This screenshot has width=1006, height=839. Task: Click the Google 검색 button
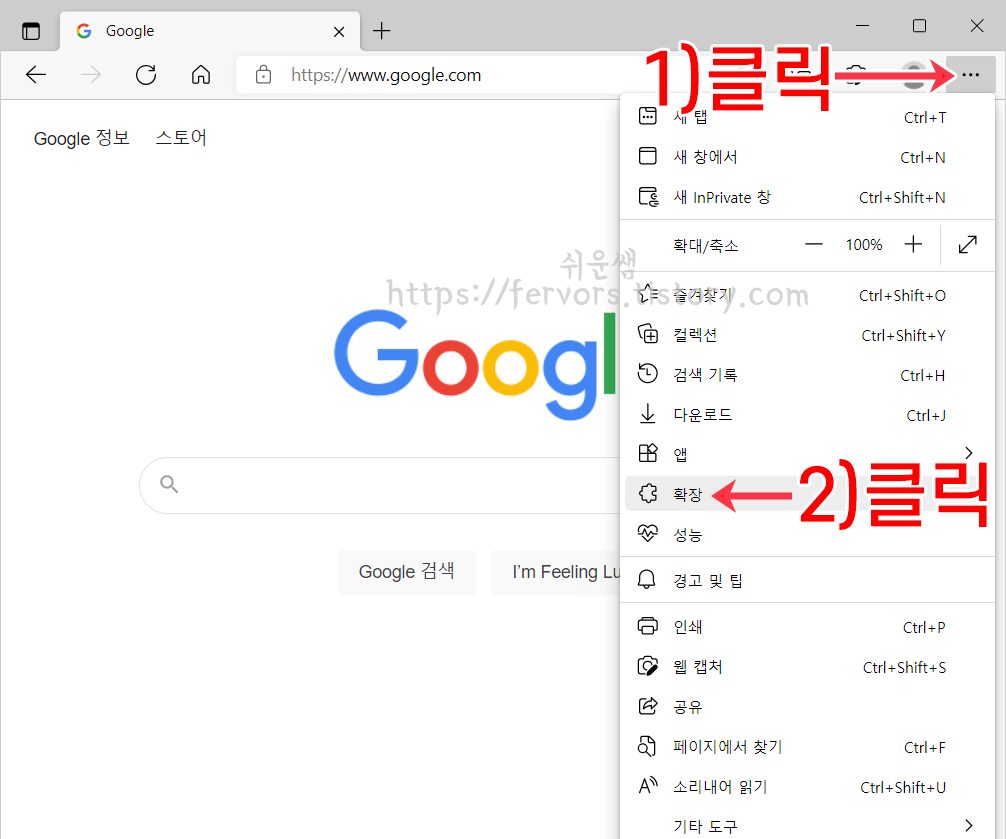pyautogui.click(x=406, y=572)
